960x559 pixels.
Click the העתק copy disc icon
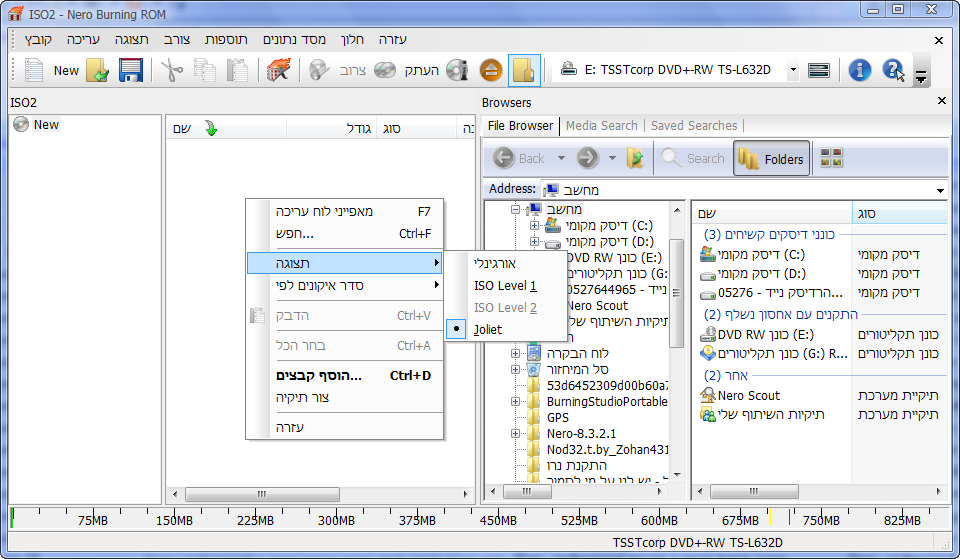[x=384, y=70]
